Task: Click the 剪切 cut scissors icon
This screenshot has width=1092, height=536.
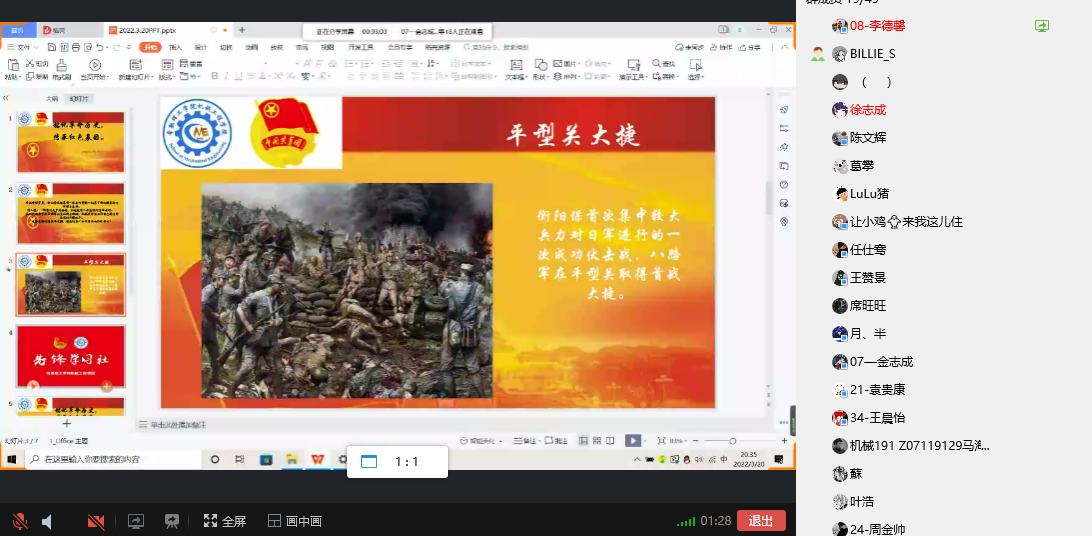Action: coord(30,63)
